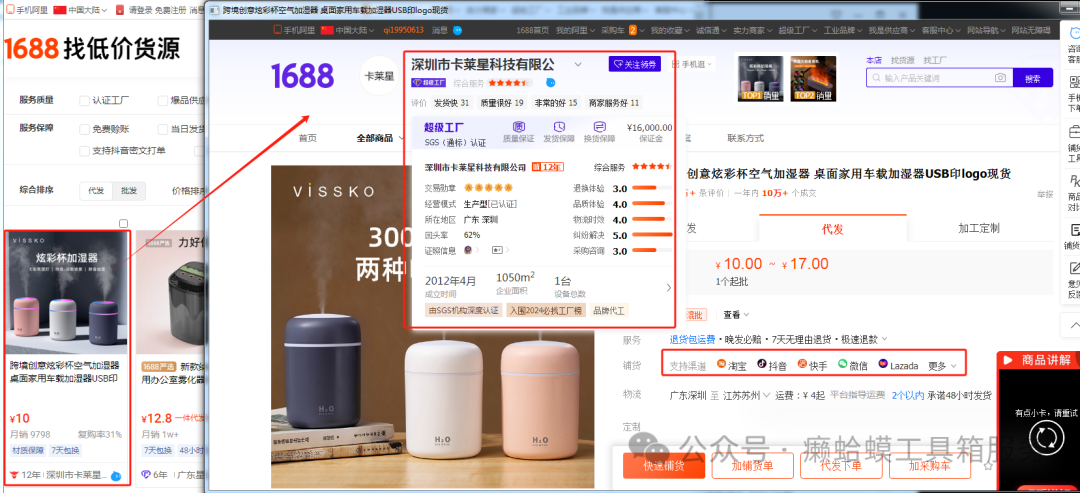Click the customer service headset icon in sidebar
Screen dimensions: 1080x493
[1074, 34]
